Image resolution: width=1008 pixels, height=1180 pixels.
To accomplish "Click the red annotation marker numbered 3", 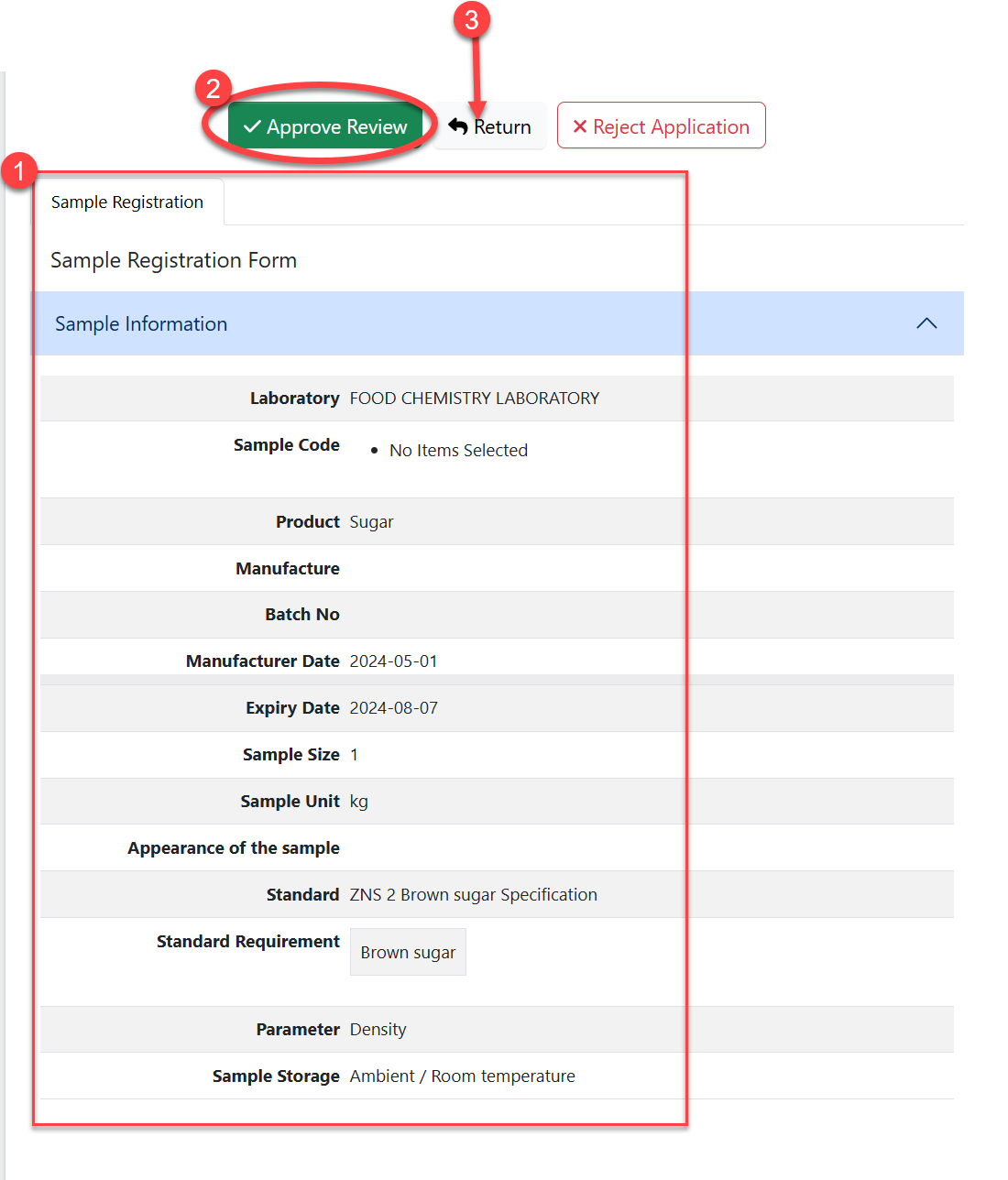I will pyautogui.click(x=472, y=19).
